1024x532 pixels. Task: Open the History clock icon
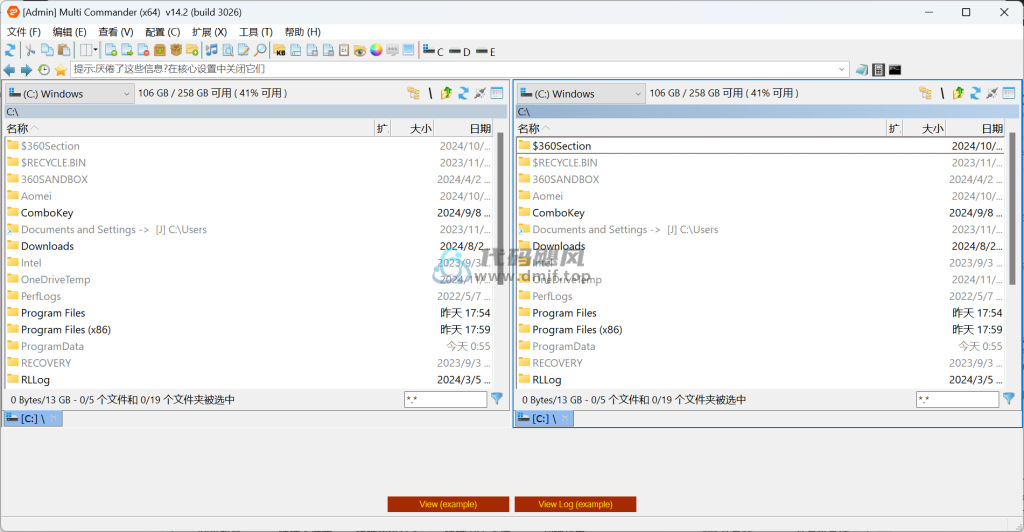pos(44,69)
